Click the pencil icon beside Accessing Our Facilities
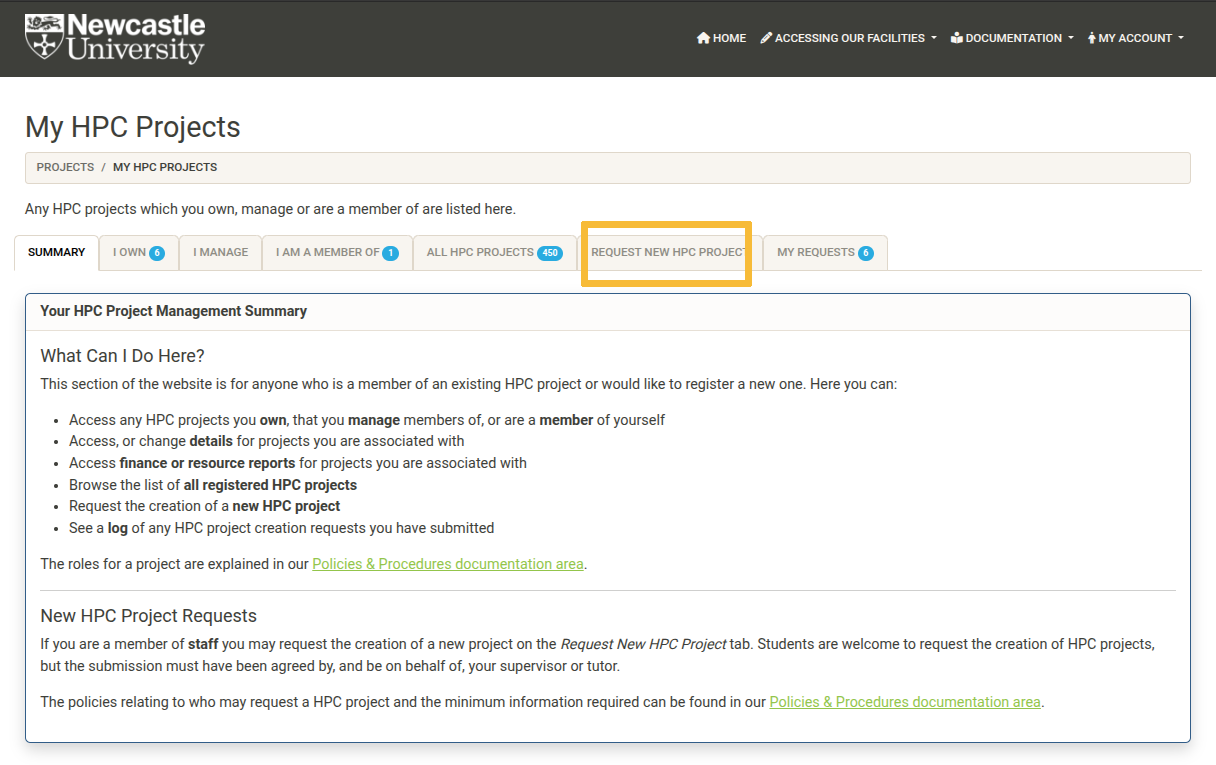Image resolution: width=1216 pixels, height=765 pixels. coord(766,38)
